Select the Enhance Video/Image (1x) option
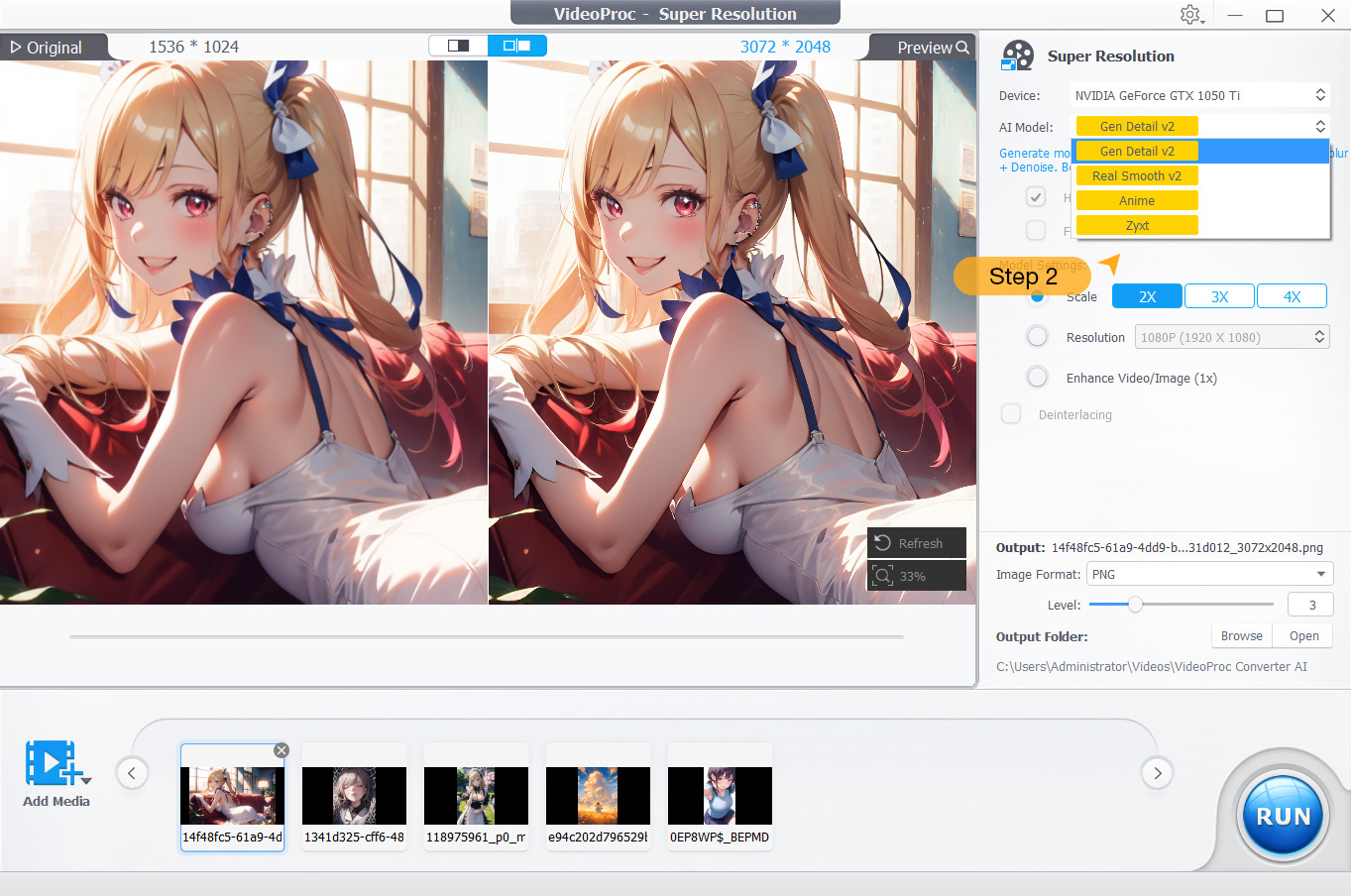 coord(1037,378)
